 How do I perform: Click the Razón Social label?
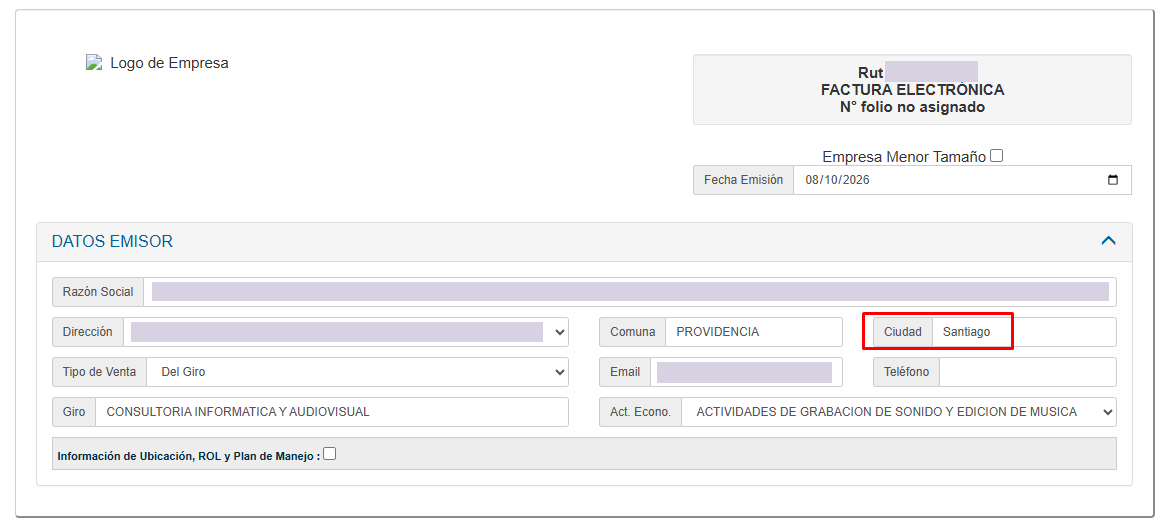coord(98,292)
